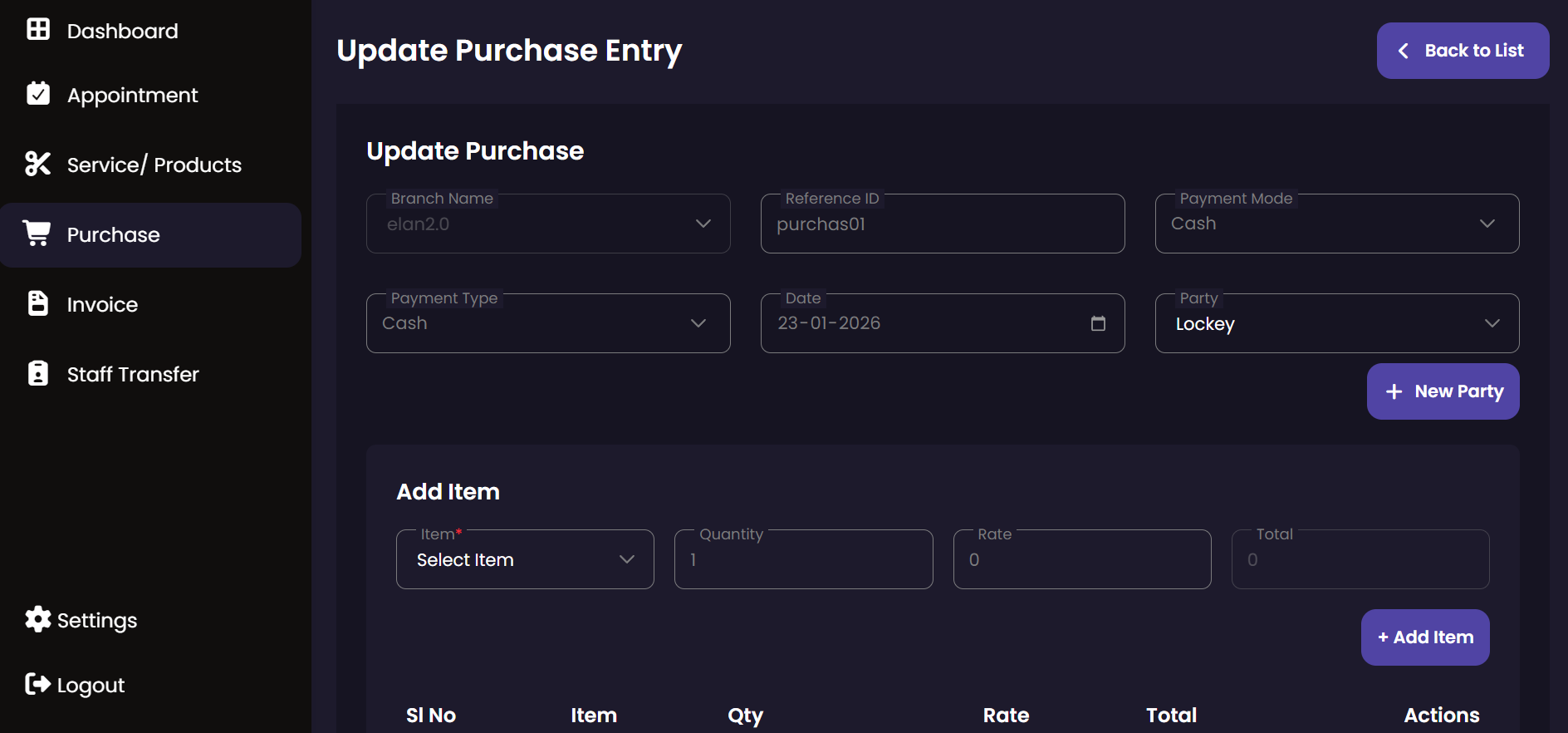Click the Appointment calendar-check icon
The height and width of the screenshot is (733, 1568).
(38, 94)
